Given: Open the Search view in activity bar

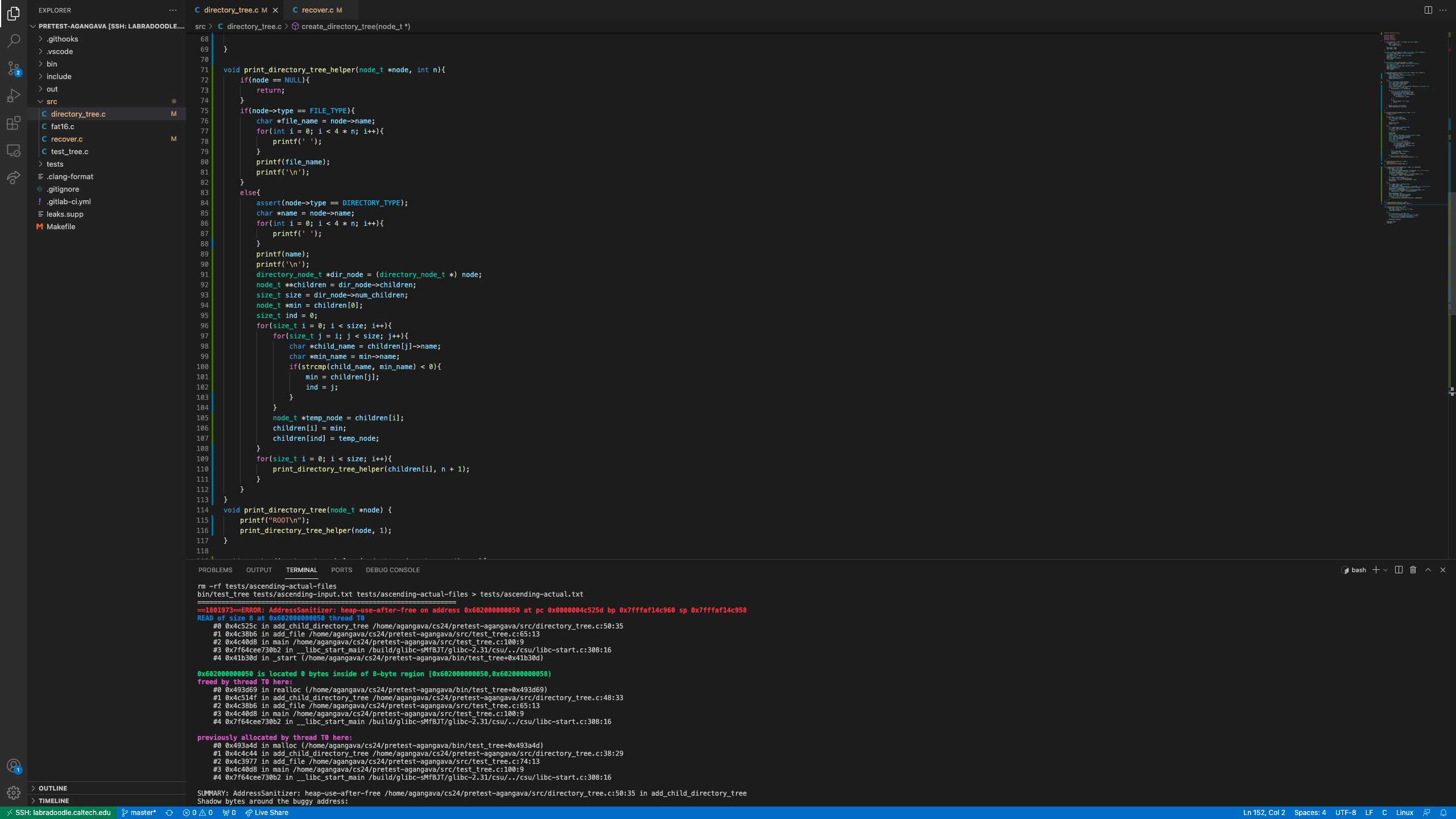Looking at the screenshot, I should click(x=14, y=41).
